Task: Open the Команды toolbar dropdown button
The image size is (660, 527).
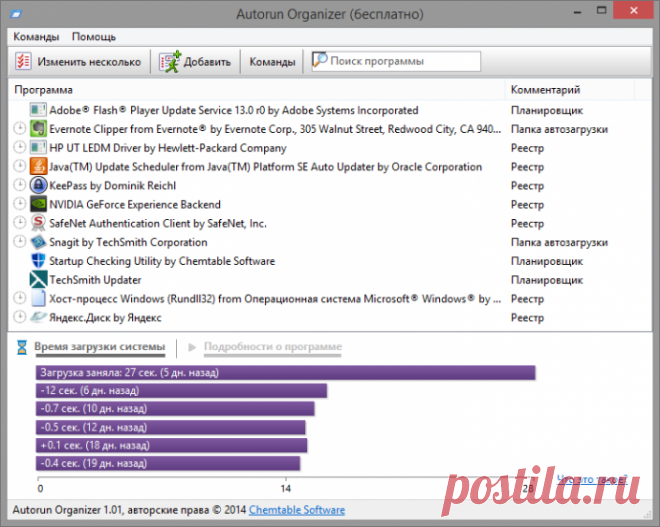Action: click(x=272, y=62)
